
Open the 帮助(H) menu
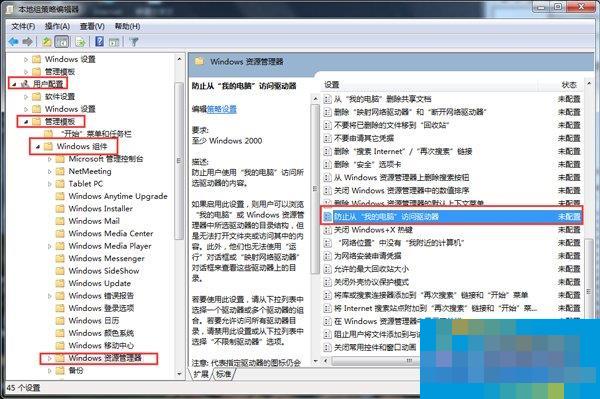click(127, 26)
